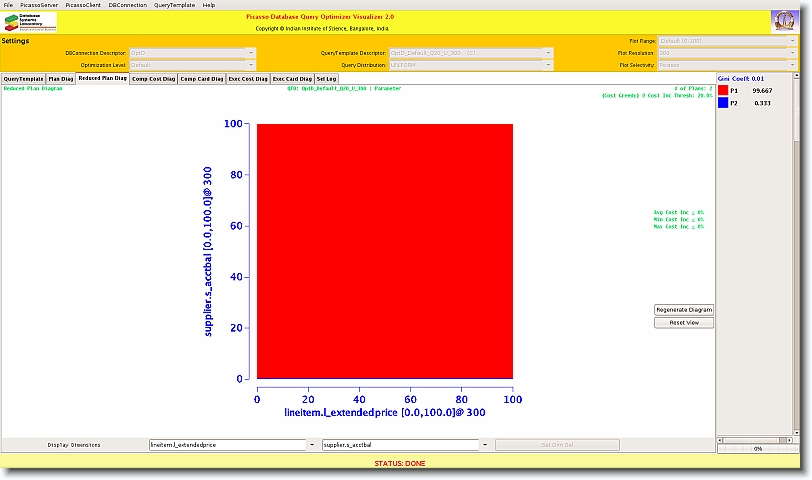Open the File menu
The width and height of the screenshot is (812, 480).
click(x=9, y=5)
